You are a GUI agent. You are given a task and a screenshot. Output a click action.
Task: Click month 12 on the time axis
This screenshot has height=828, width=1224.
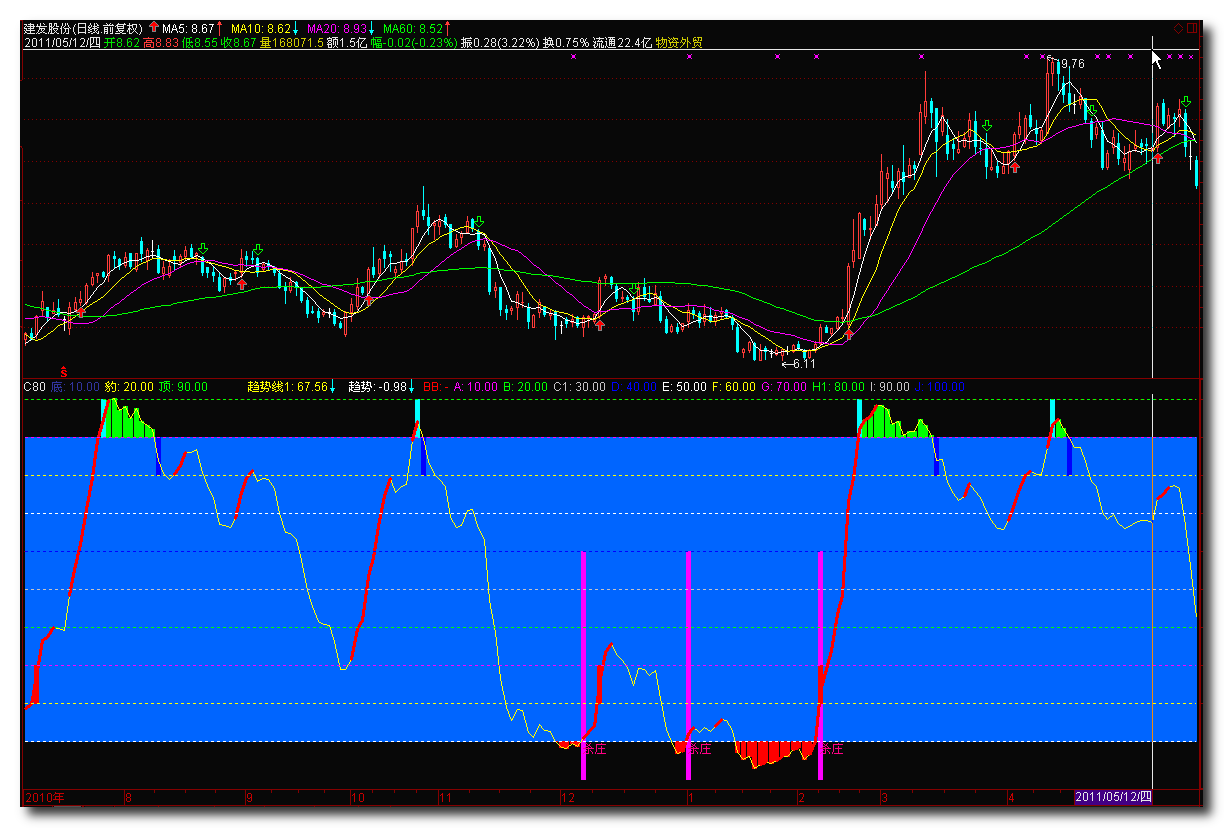(x=567, y=798)
